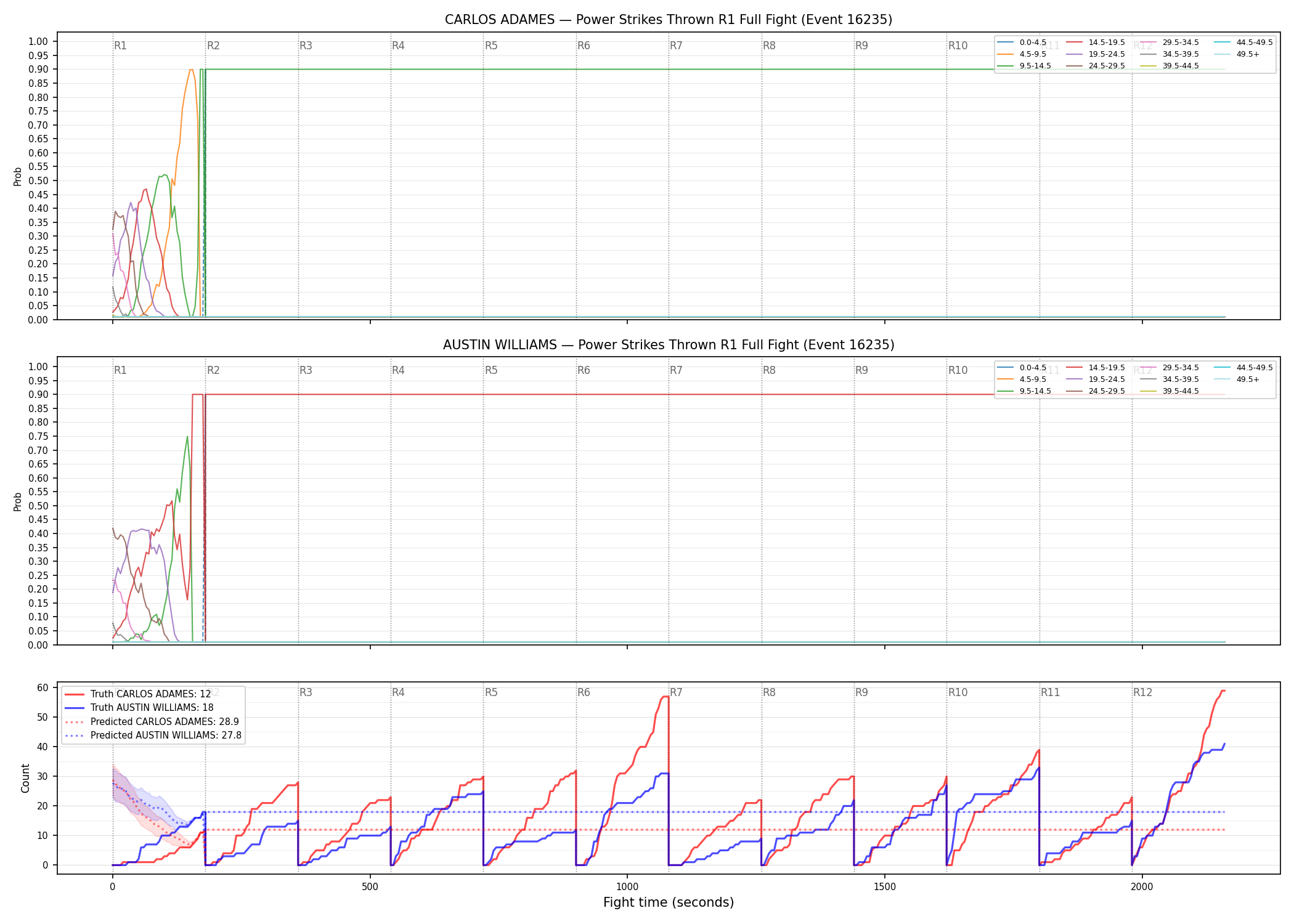1294x924 pixels.
Task: Click the 'Fight time (seconds)' axis label
Action: (x=669, y=902)
